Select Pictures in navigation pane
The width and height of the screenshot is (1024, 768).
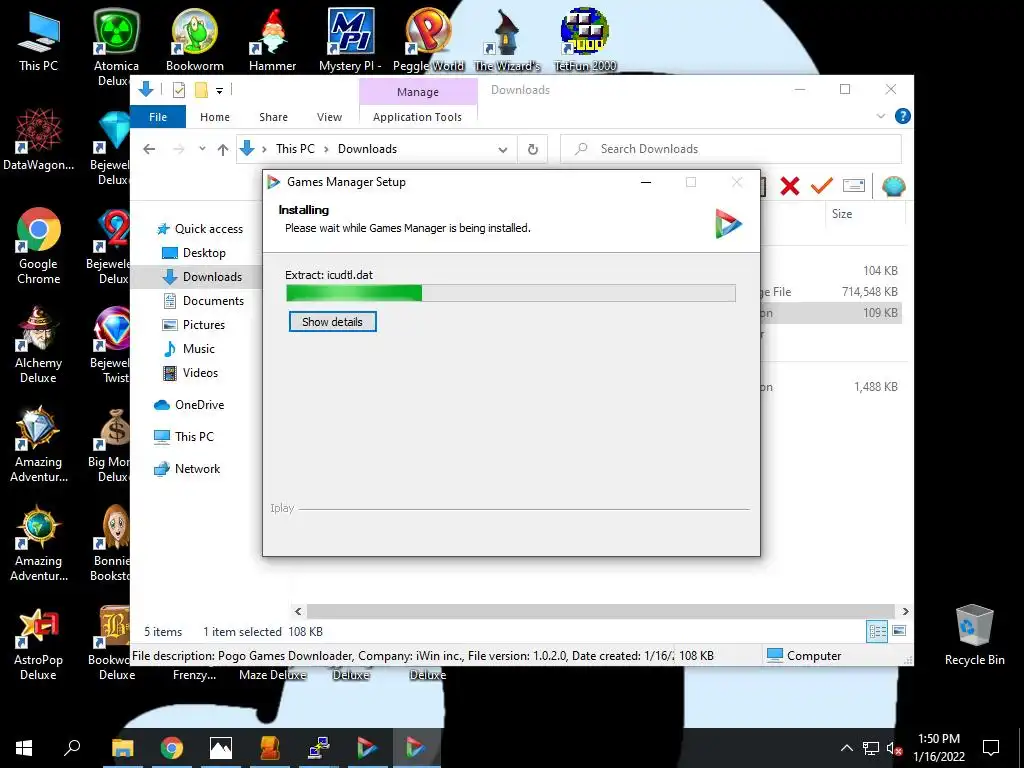click(x=193, y=325)
